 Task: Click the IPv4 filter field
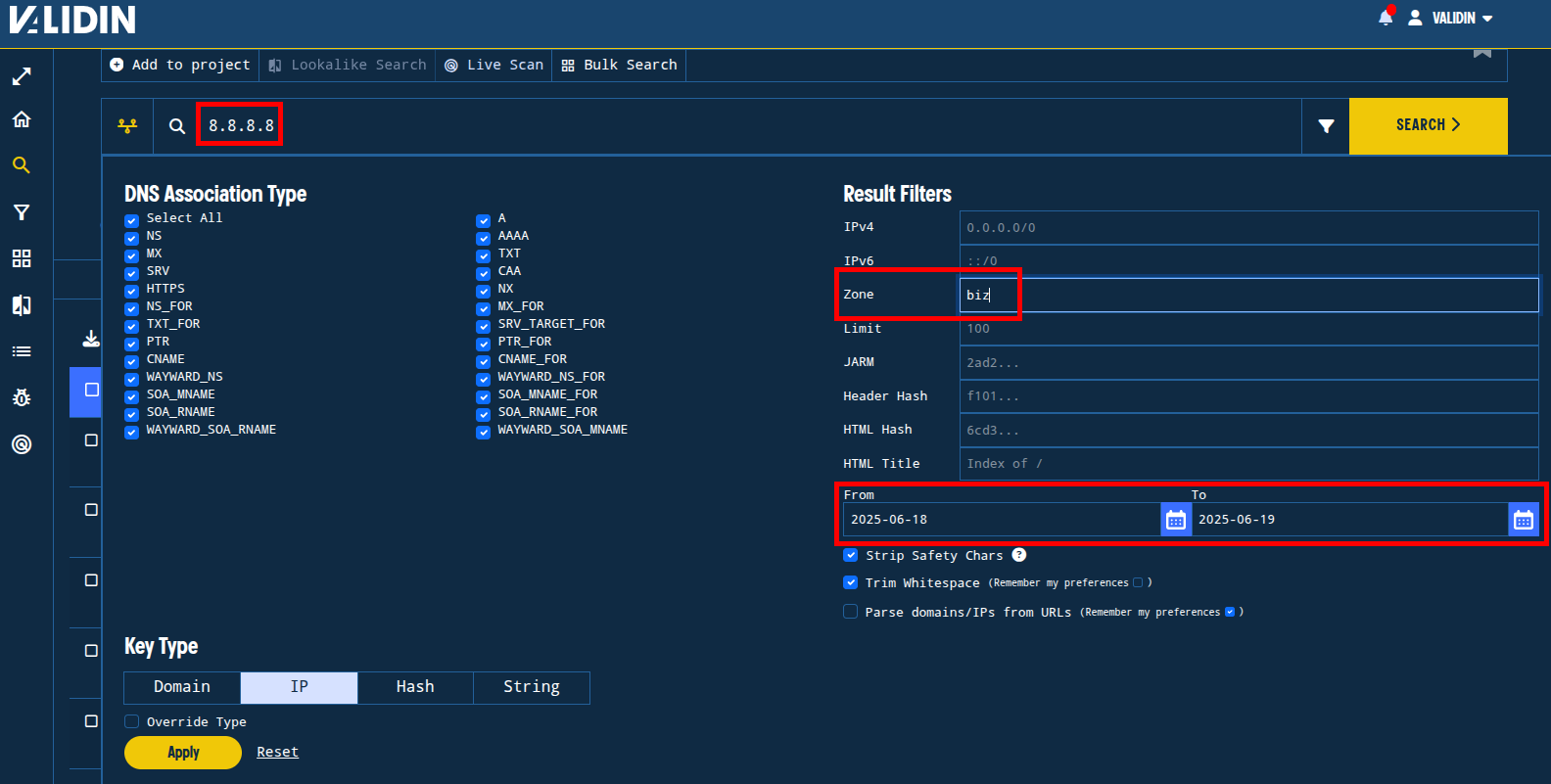tap(1248, 227)
